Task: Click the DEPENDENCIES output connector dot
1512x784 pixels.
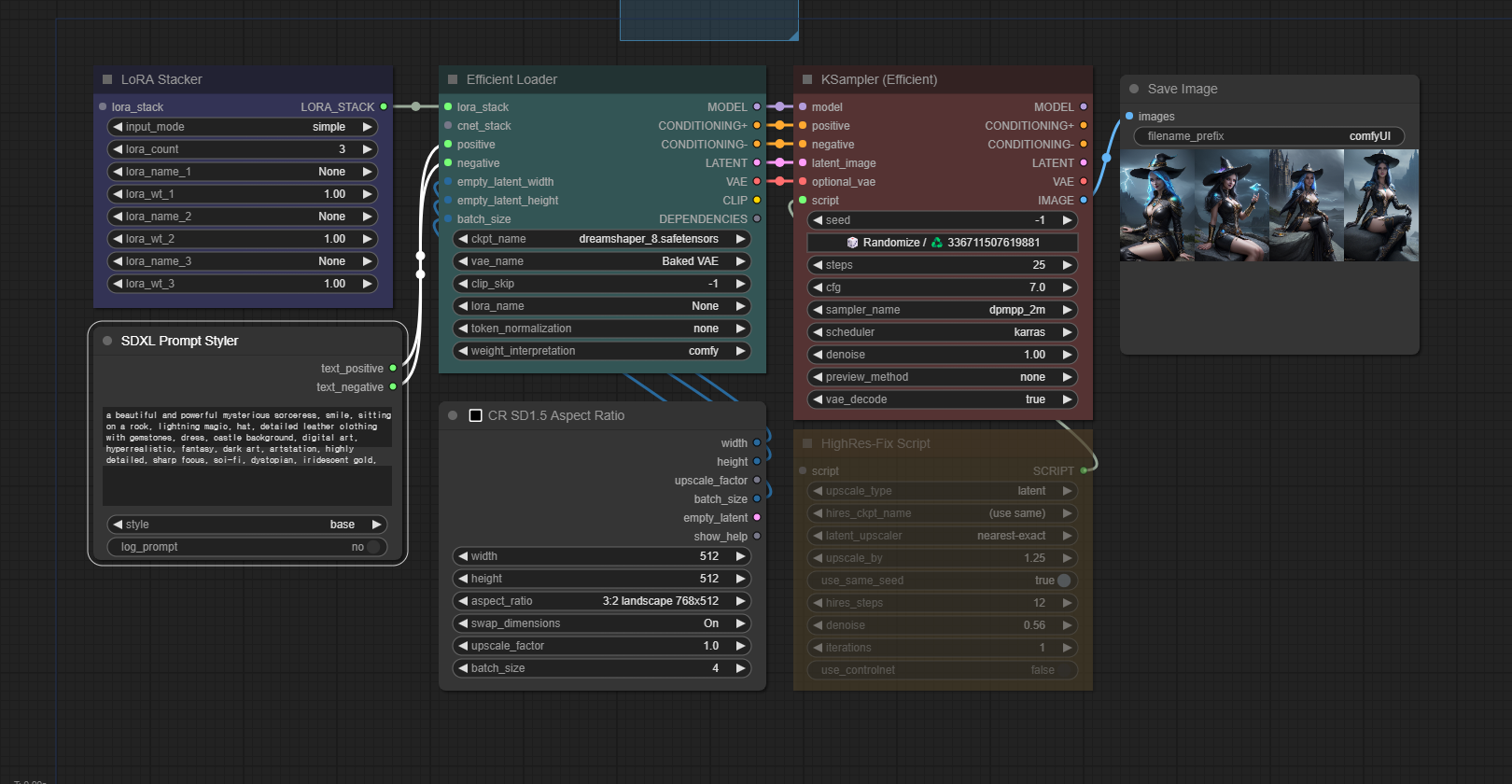Action: point(757,218)
